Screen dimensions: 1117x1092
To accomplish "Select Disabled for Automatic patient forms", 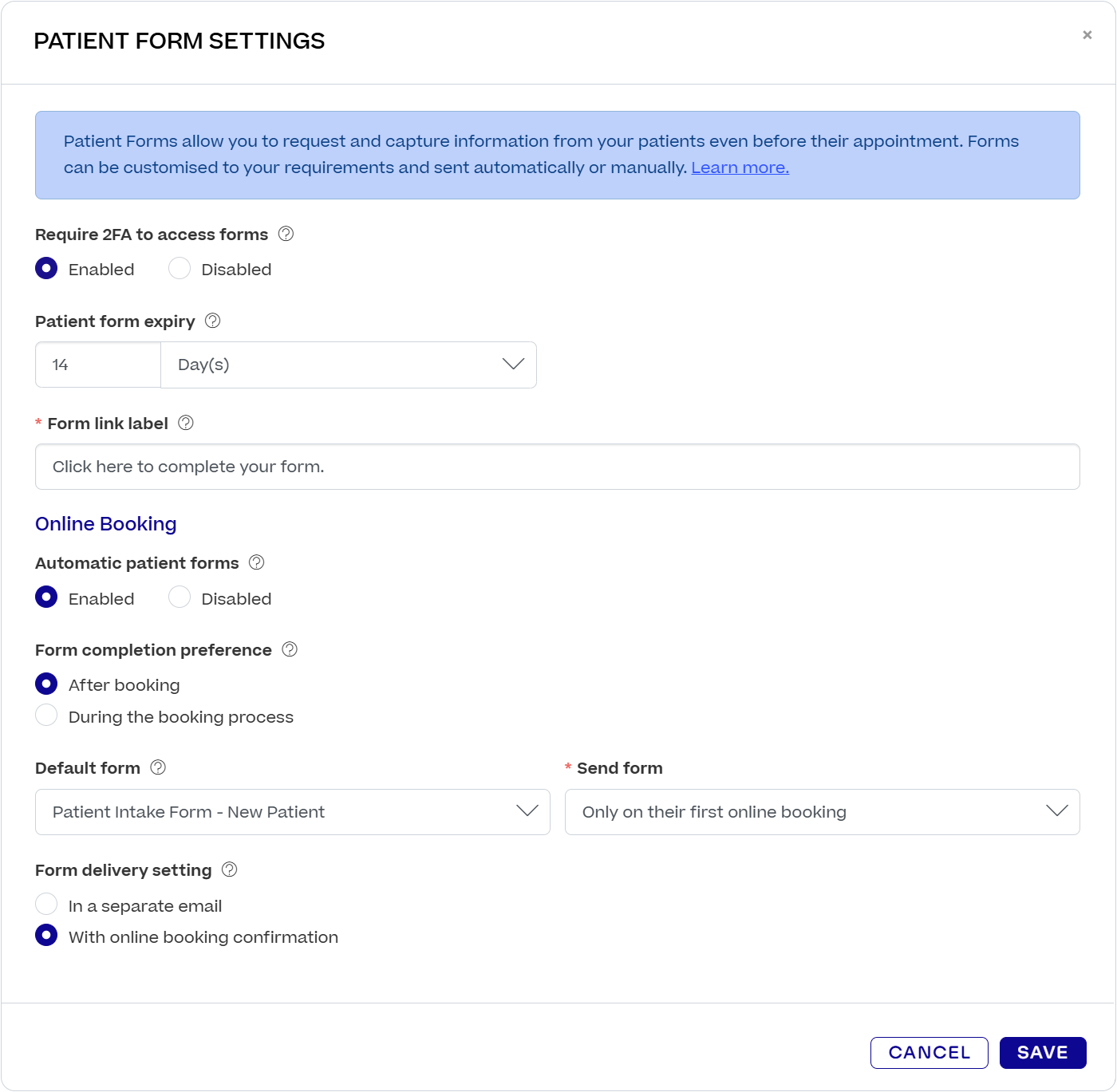I will pyautogui.click(x=180, y=597).
